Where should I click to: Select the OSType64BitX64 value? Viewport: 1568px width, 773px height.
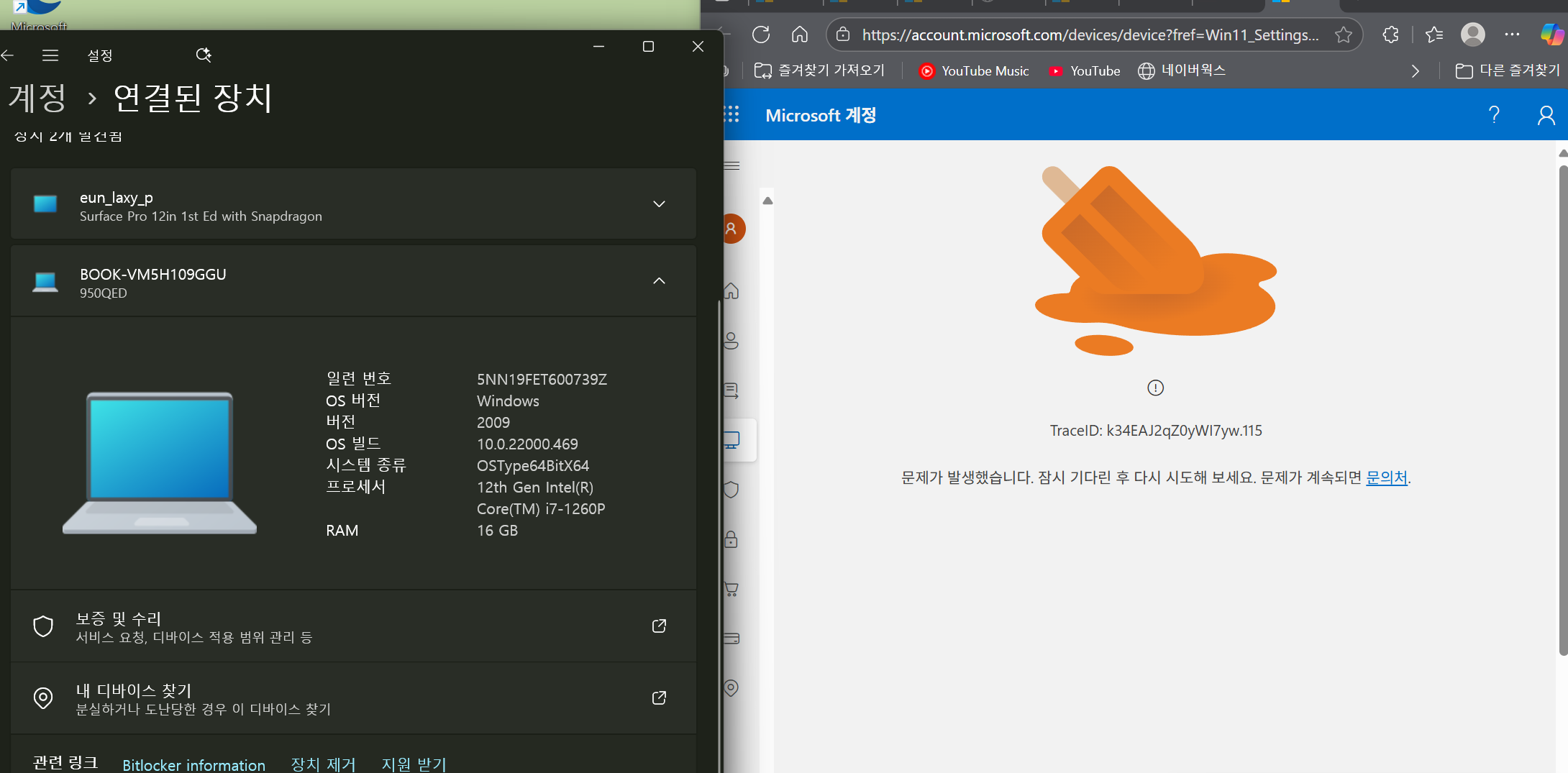533,466
